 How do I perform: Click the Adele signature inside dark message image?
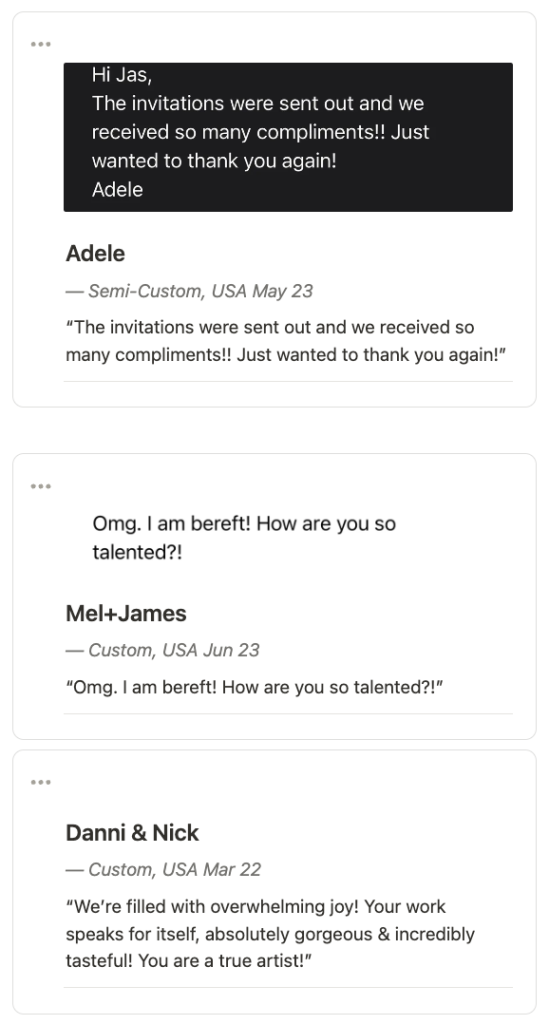118,189
